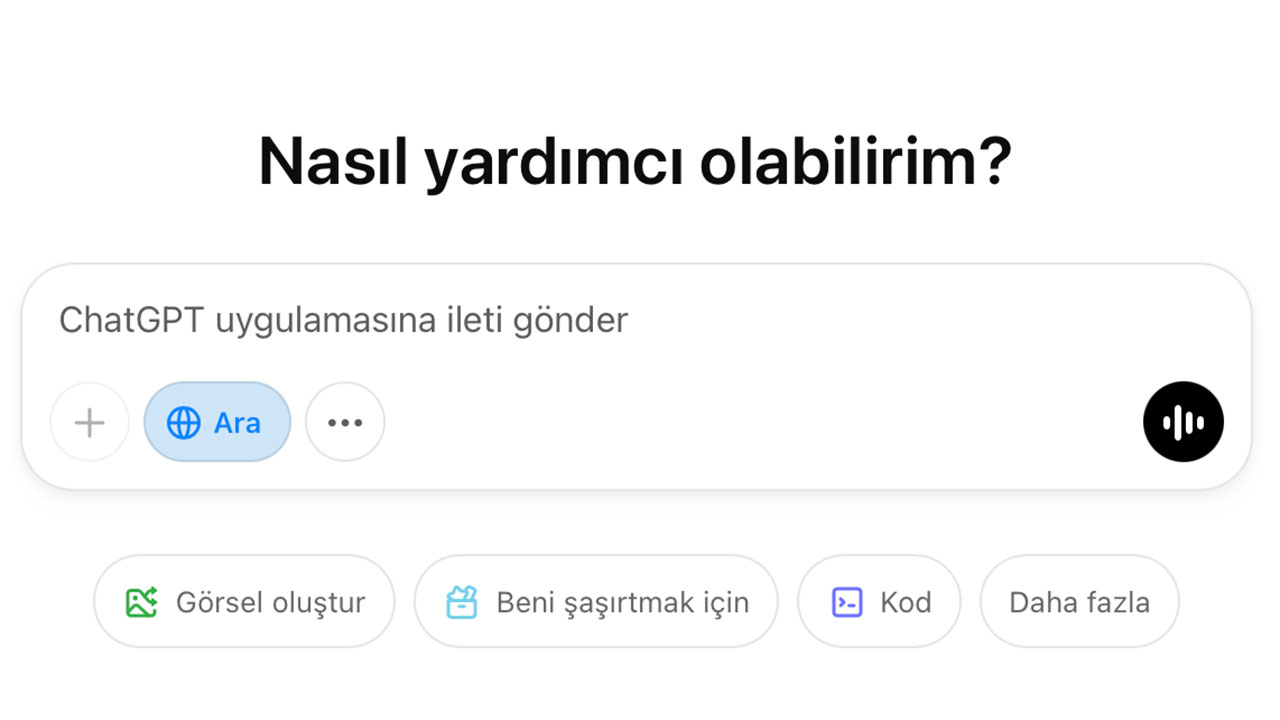The height and width of the screenshot is (720, 1280).
Task: Open more tools via the three-dots button
Action: tap(345, 422)
